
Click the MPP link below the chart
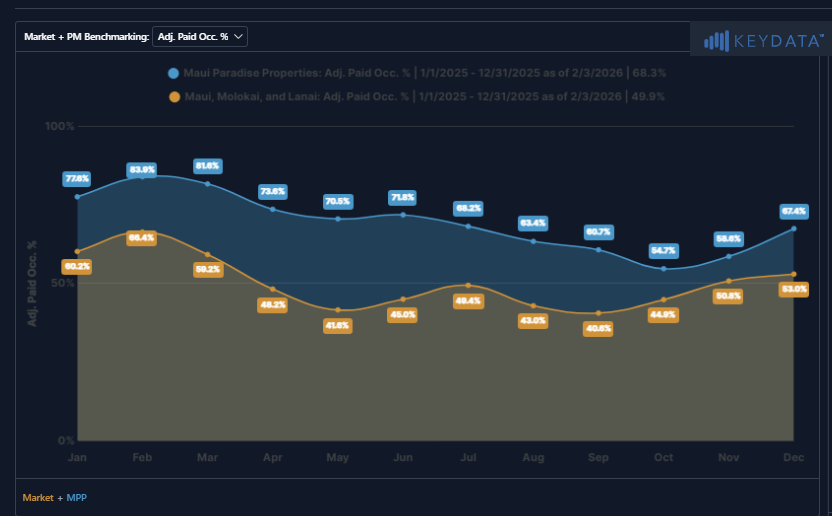click(x=77, y=497)
